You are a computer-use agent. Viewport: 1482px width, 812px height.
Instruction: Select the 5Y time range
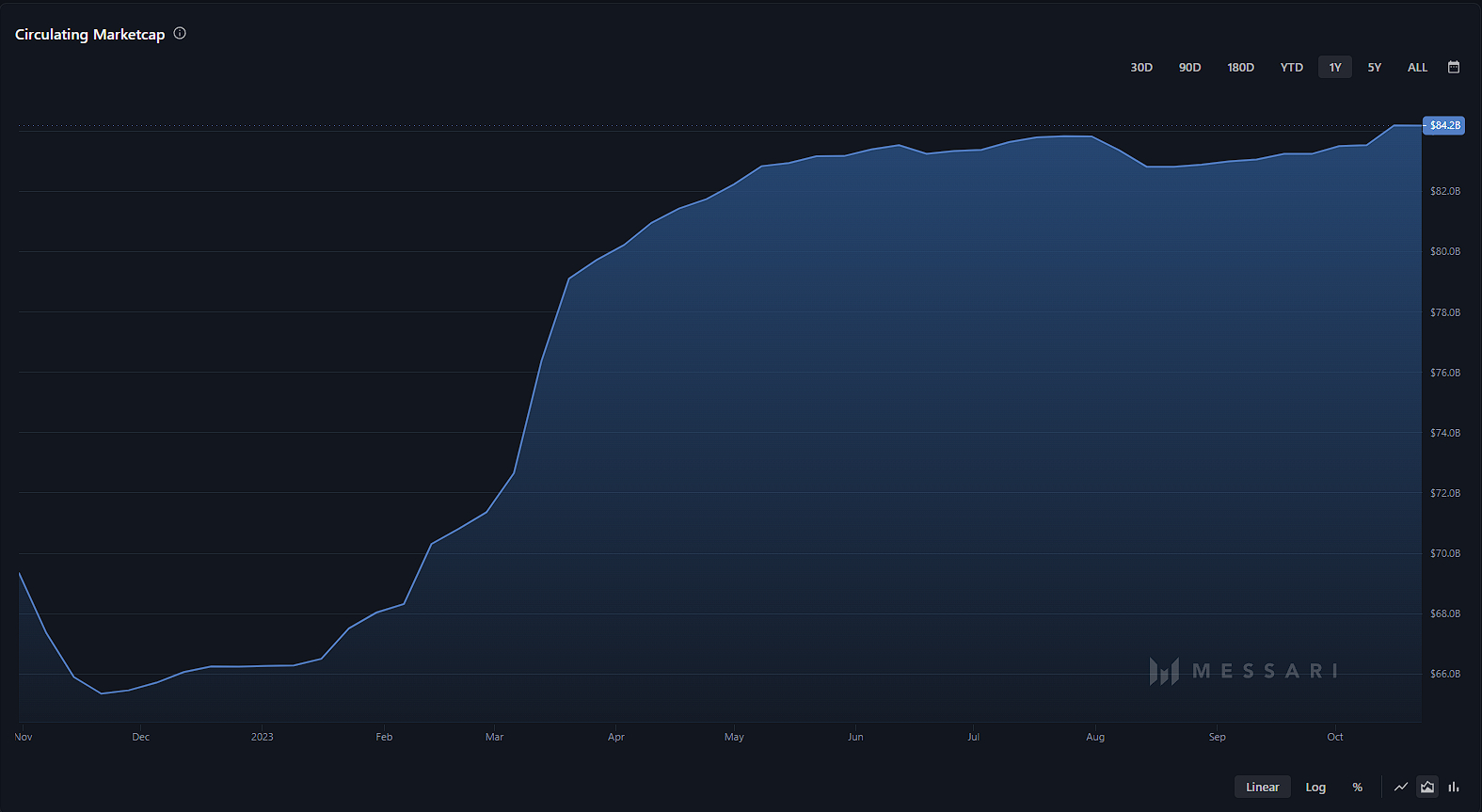click(1375, 67)
